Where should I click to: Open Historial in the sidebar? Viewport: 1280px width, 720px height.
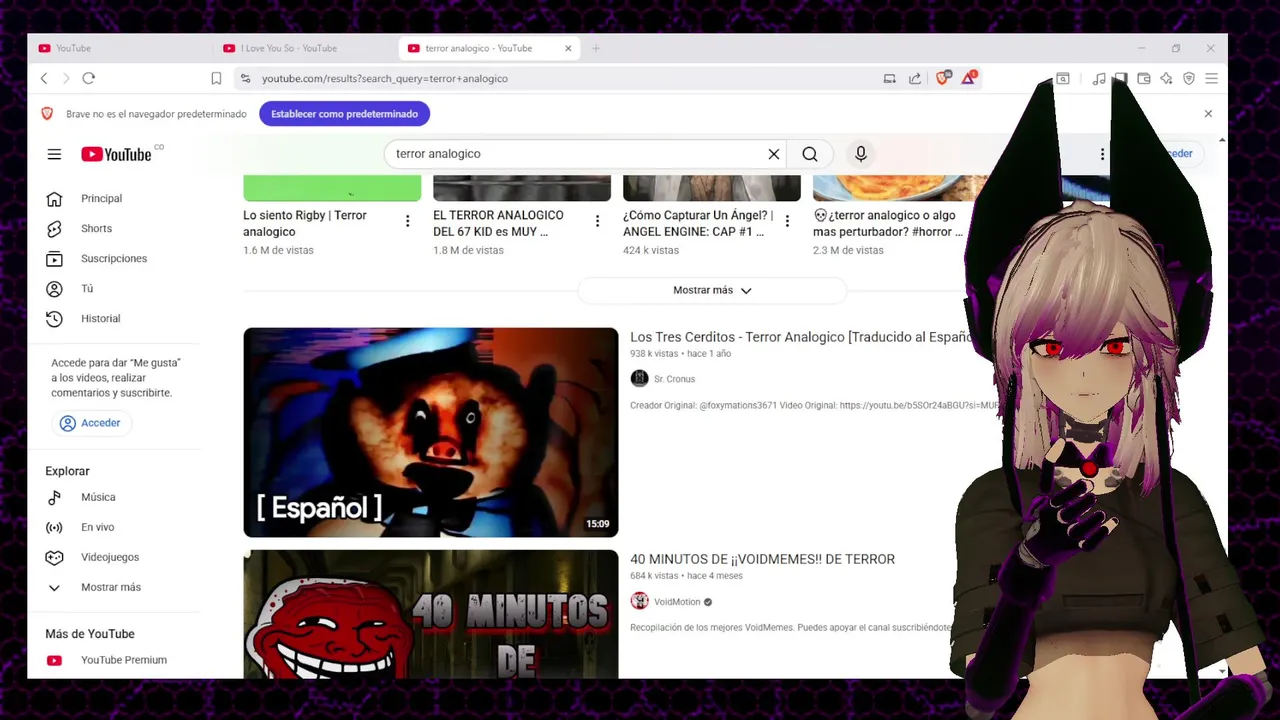click(100, 319)
